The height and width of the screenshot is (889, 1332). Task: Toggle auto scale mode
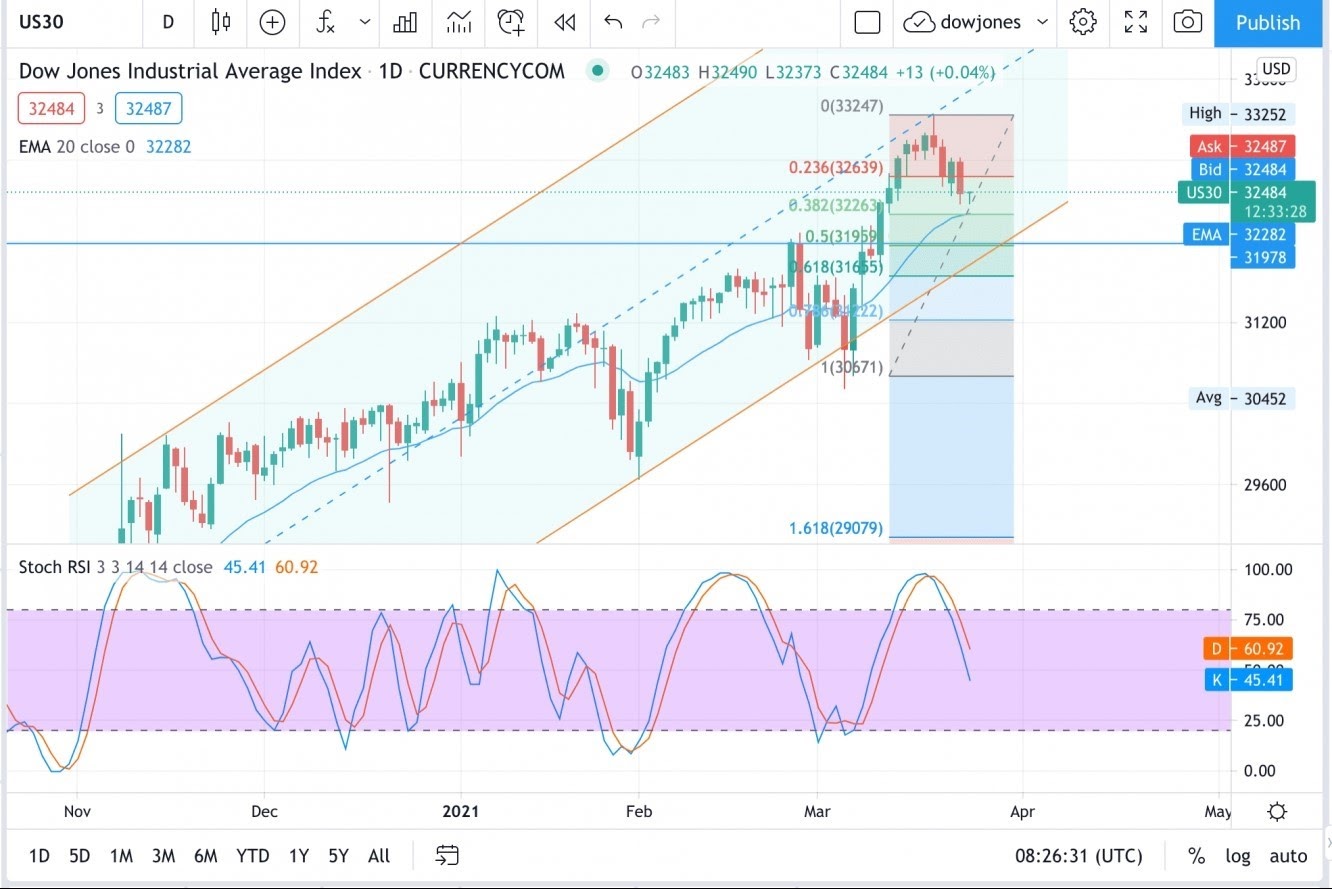point(1288,856)
